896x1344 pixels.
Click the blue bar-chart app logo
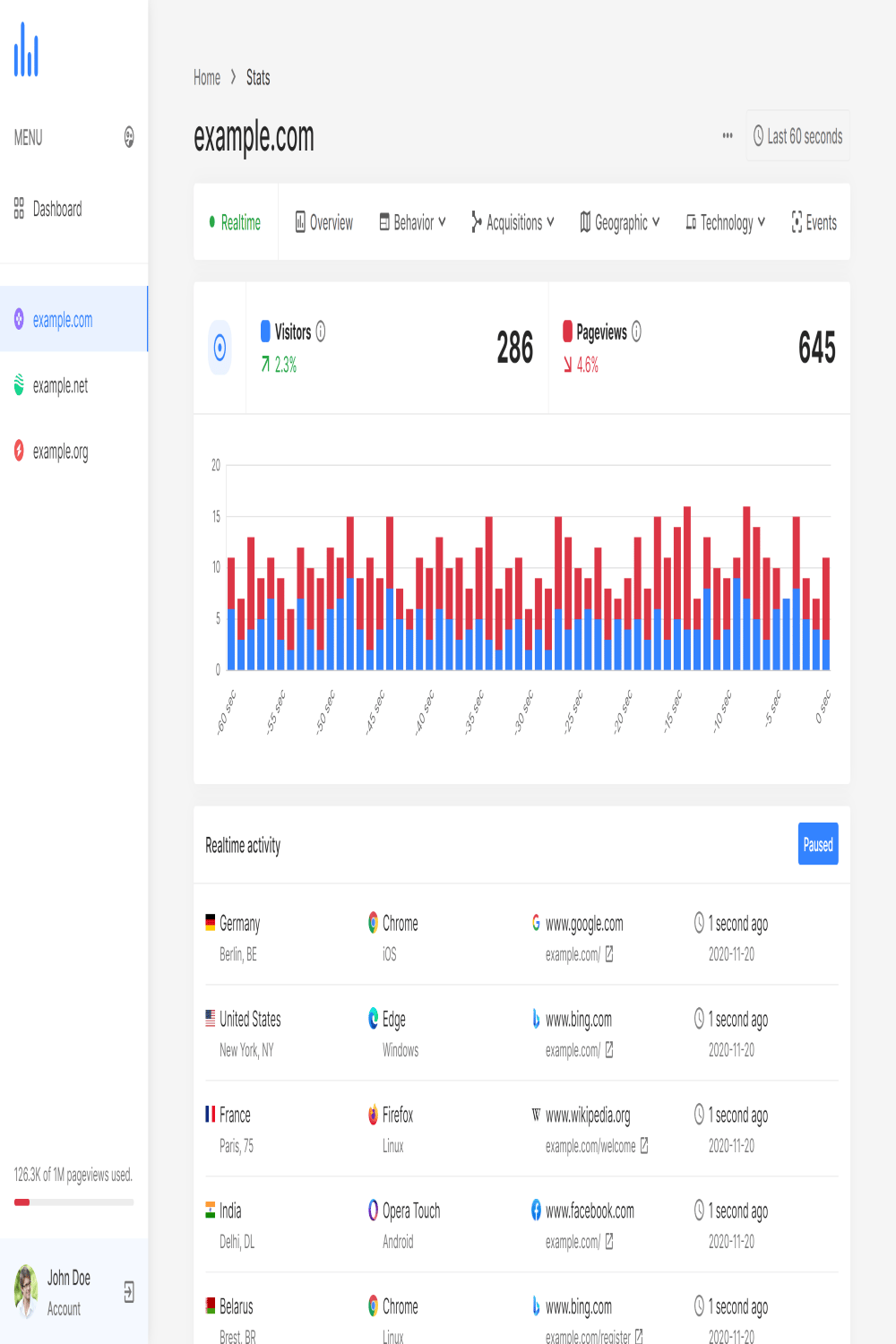click(26, 49)
